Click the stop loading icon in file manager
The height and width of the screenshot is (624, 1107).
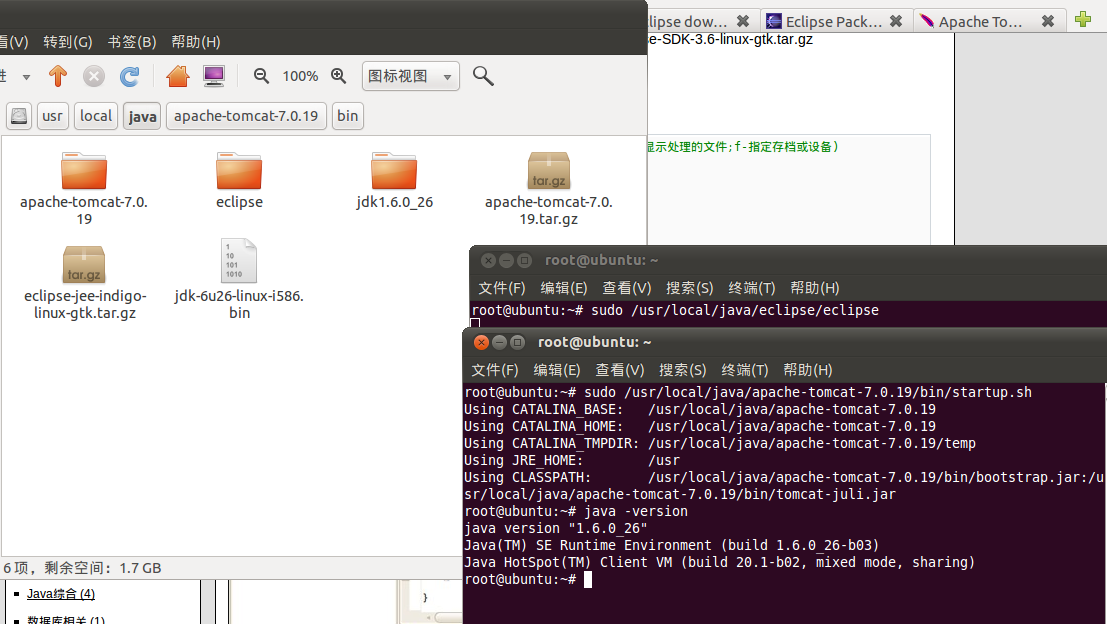93,76
